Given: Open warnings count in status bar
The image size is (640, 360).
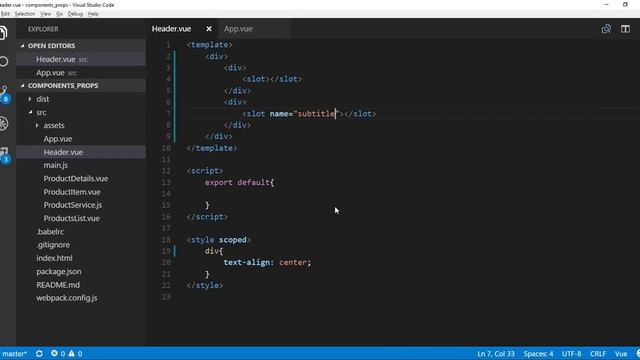Looking at the screenshot, I should (76, 353).
